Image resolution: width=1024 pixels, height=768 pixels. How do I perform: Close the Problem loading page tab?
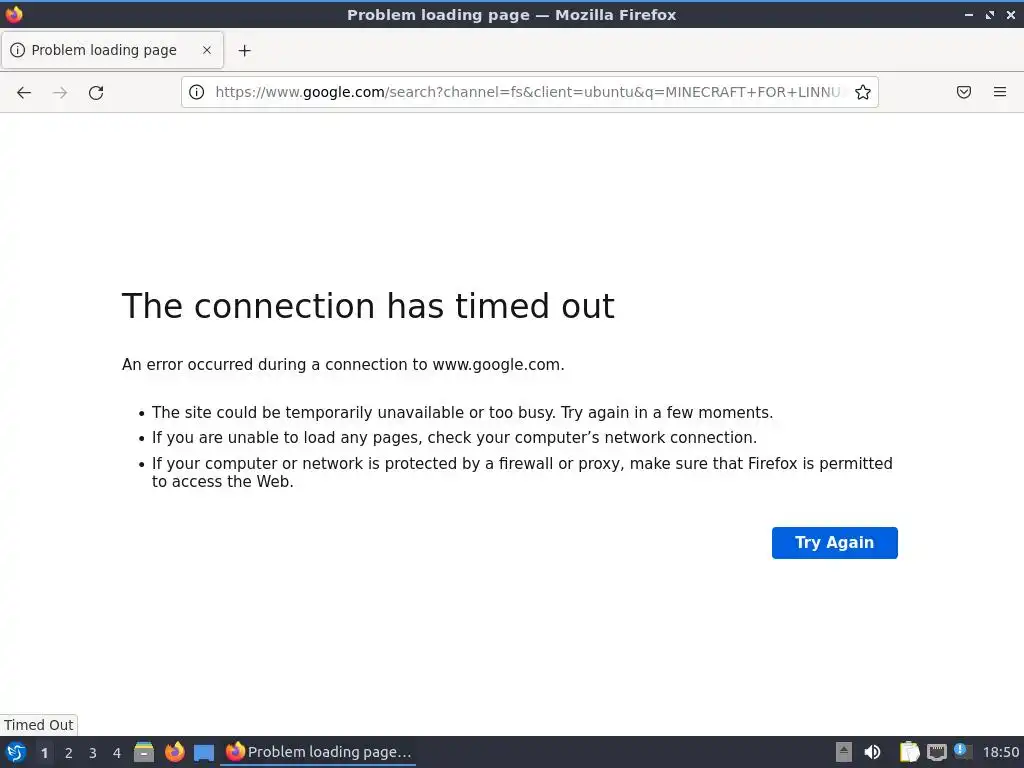pos(207,50)
